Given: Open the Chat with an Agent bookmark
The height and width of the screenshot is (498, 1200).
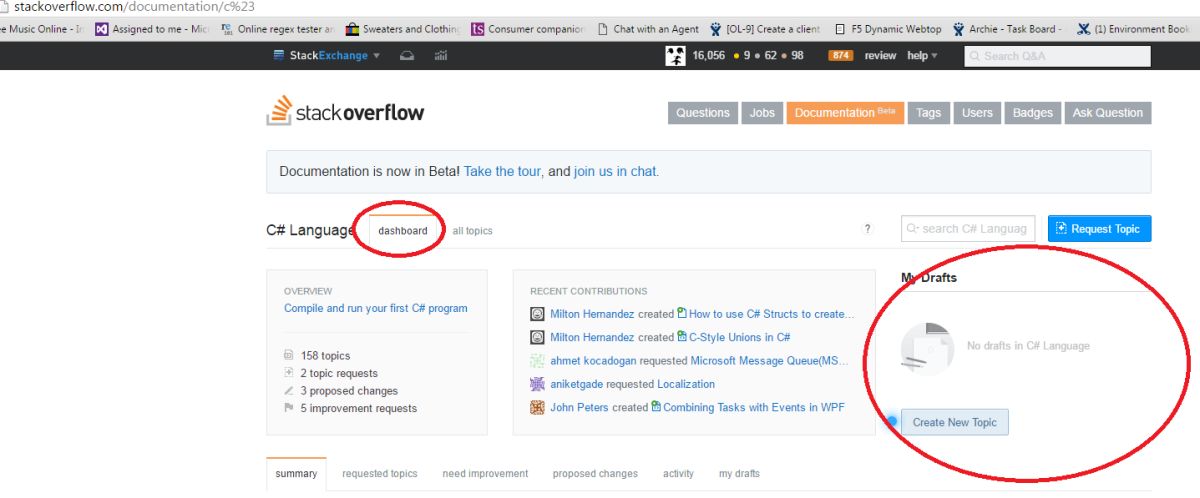Looking at the screenshot, I should pyautogui.click(x=646, y=29).
